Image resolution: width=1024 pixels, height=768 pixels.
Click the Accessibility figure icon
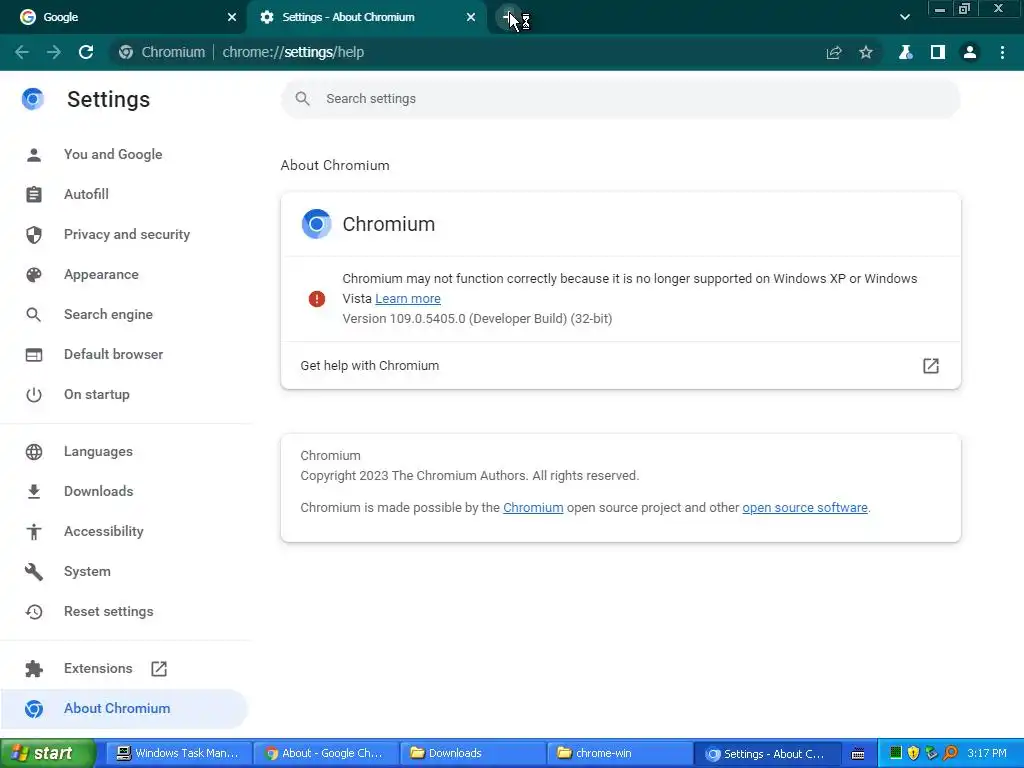tap(34, 532)
